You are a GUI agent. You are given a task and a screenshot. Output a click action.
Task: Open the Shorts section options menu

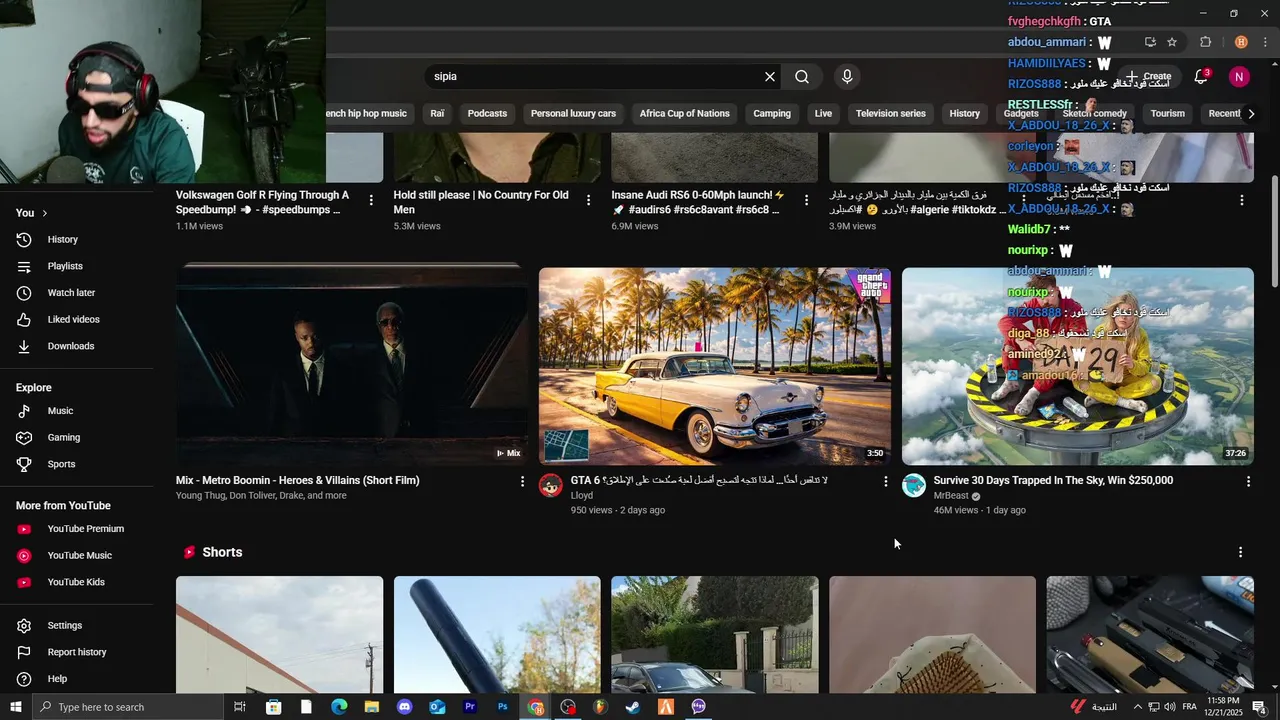1241,552
